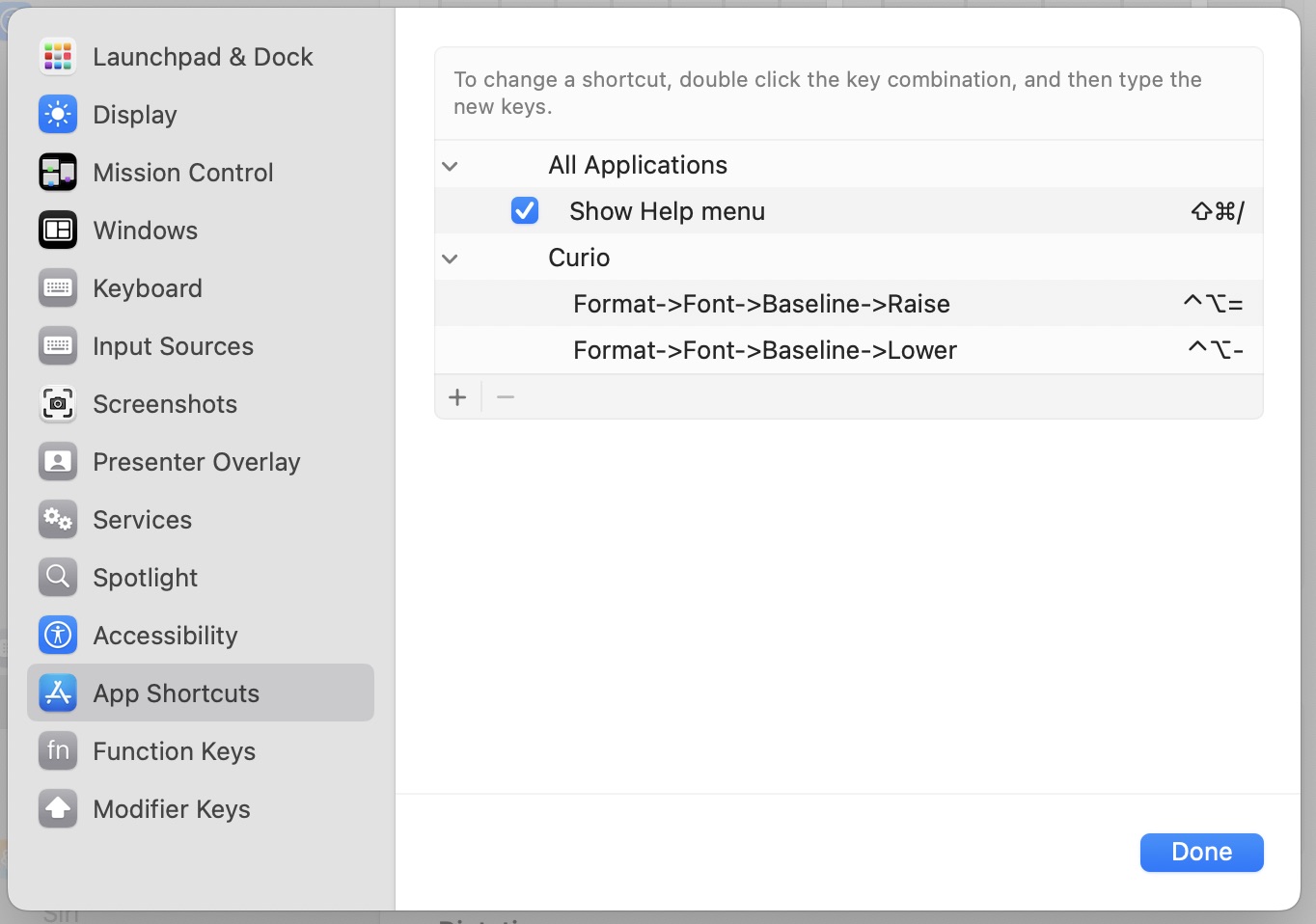Viewport: 1316px width, 924px height.
Task: Select the Function Keys fn icon
Action: (58, 751)
